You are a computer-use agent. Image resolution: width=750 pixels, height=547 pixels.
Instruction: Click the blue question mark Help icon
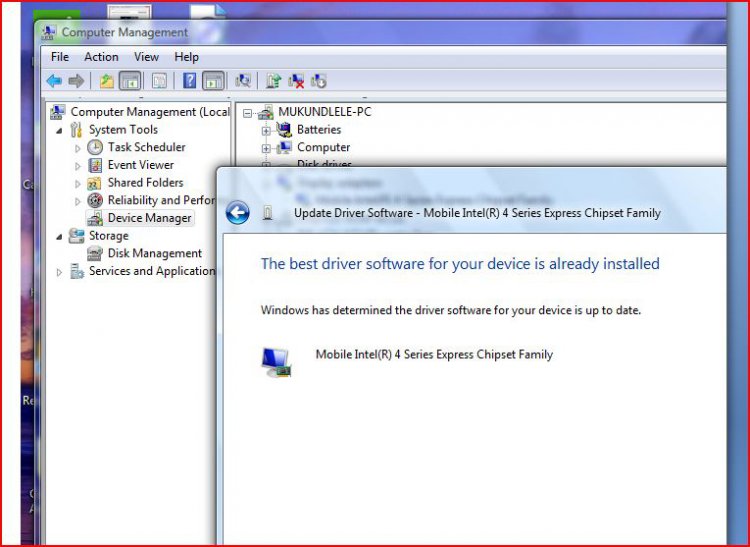189,81
